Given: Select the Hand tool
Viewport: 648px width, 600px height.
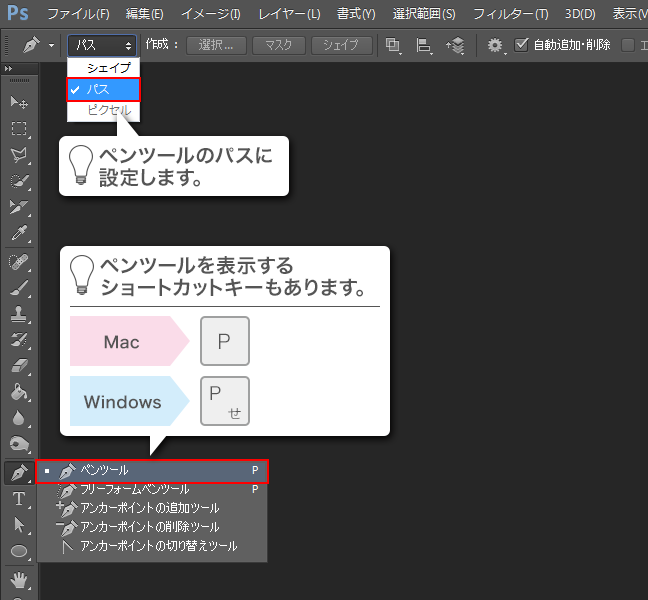Looking at the screenshot, I should pyautogui.click(x=18, y=578).
